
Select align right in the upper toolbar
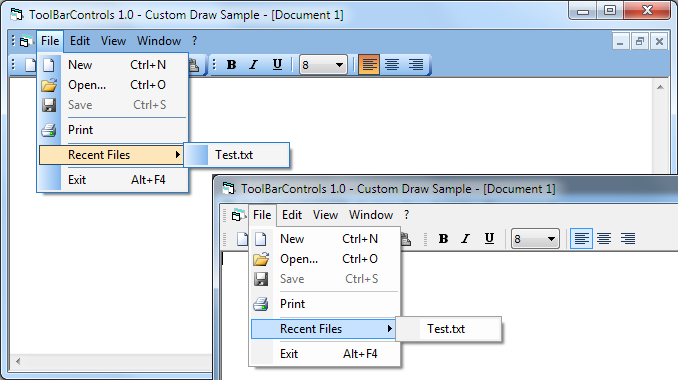416,65
